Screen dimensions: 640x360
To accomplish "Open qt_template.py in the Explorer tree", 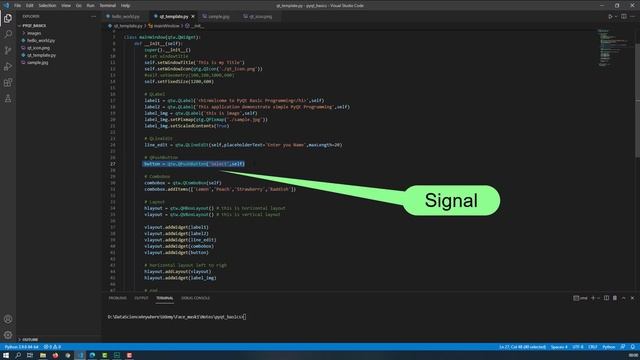I will [41, 55].
